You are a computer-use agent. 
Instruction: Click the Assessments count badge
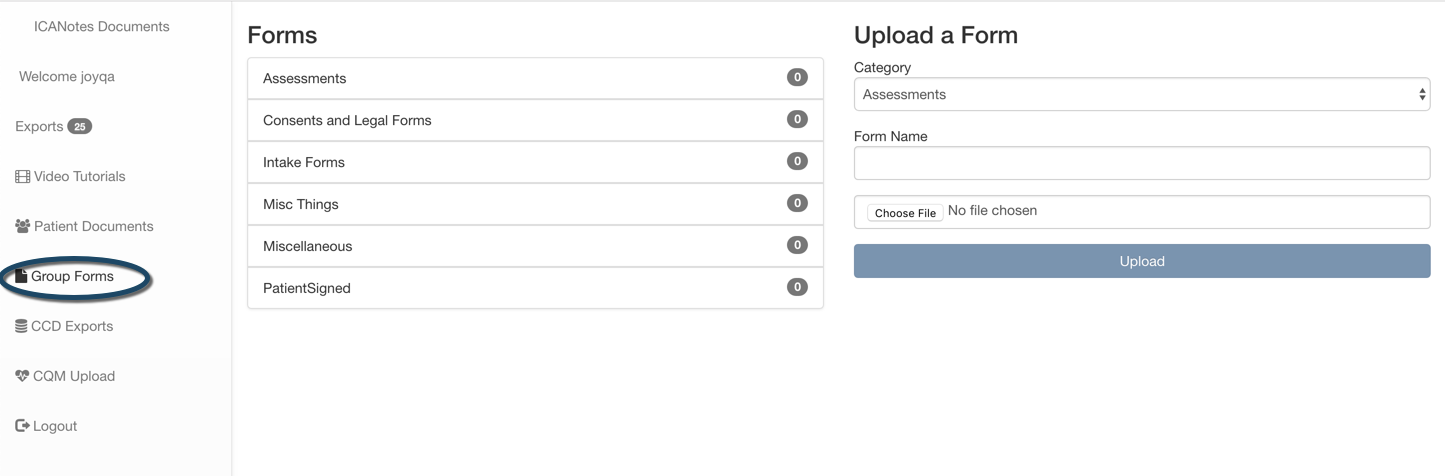797,78
